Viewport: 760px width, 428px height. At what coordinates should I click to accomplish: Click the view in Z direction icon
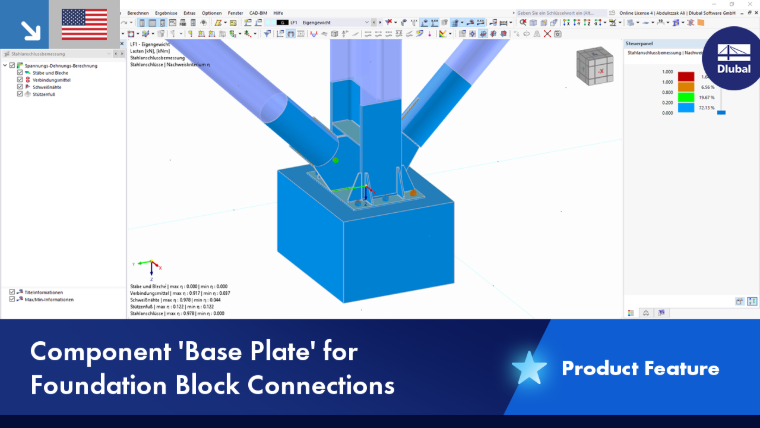pos(586,22)
